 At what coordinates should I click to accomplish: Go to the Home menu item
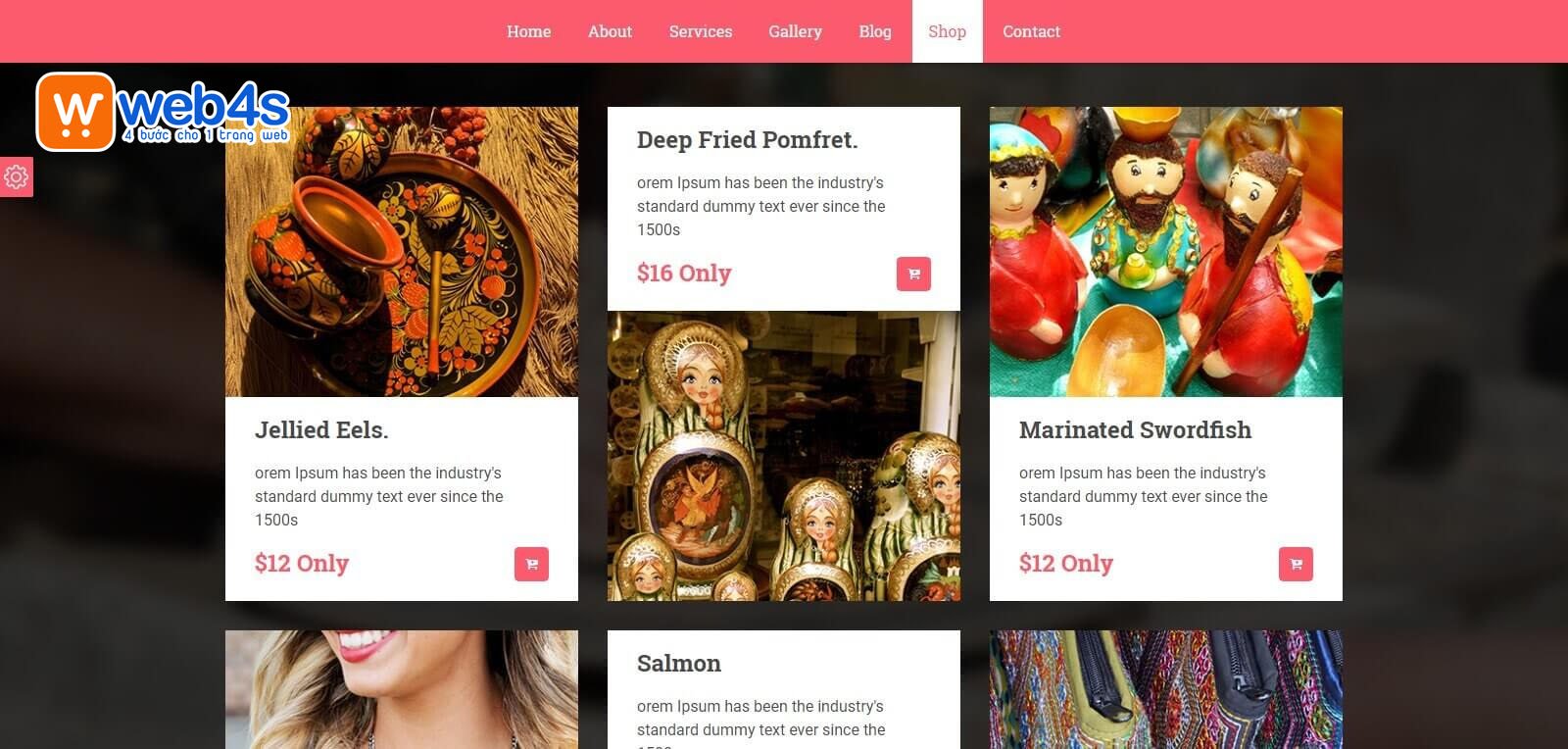528,31
